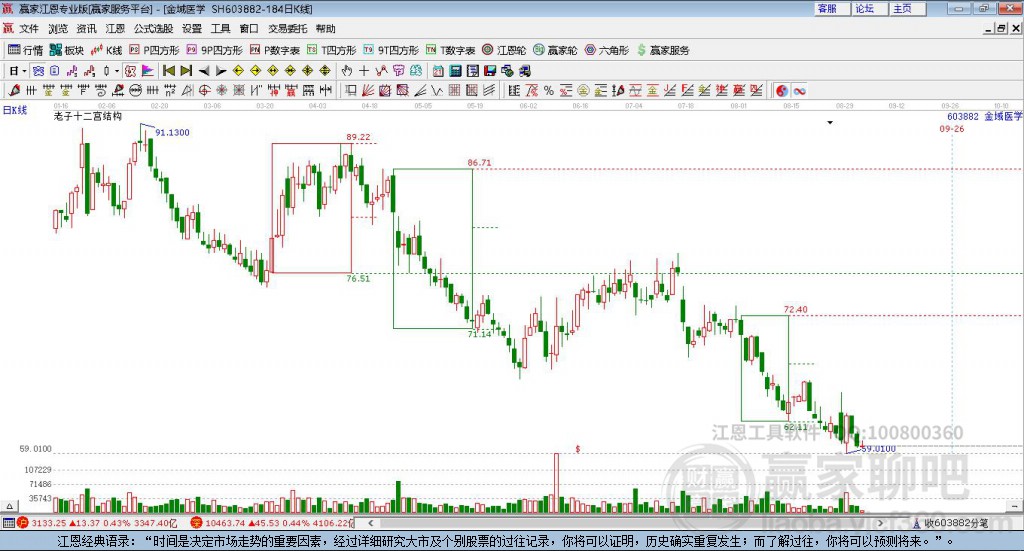Open the 板块 sector view
This screenshot has height=551, width=1024.
pyautogui.click(x=67, y=50)
